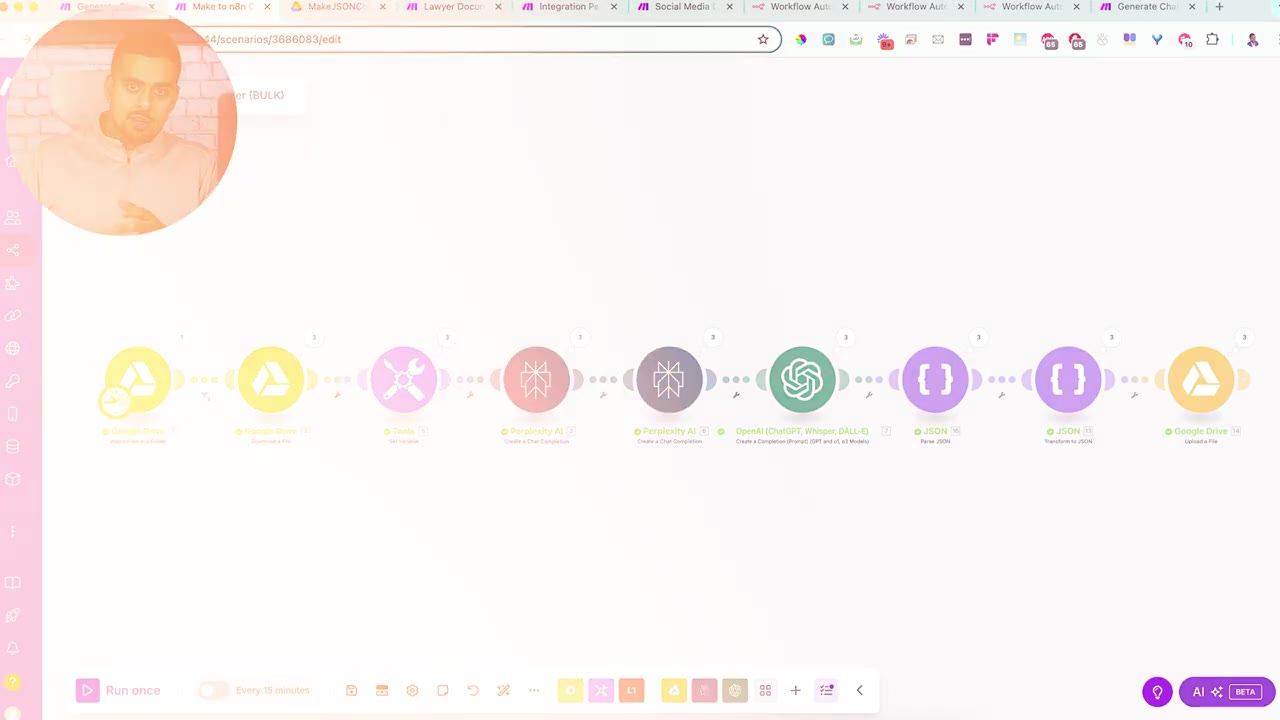Open the apps grid icon in toolbar
Screen dimensions: 1280x720
(765, 690)
